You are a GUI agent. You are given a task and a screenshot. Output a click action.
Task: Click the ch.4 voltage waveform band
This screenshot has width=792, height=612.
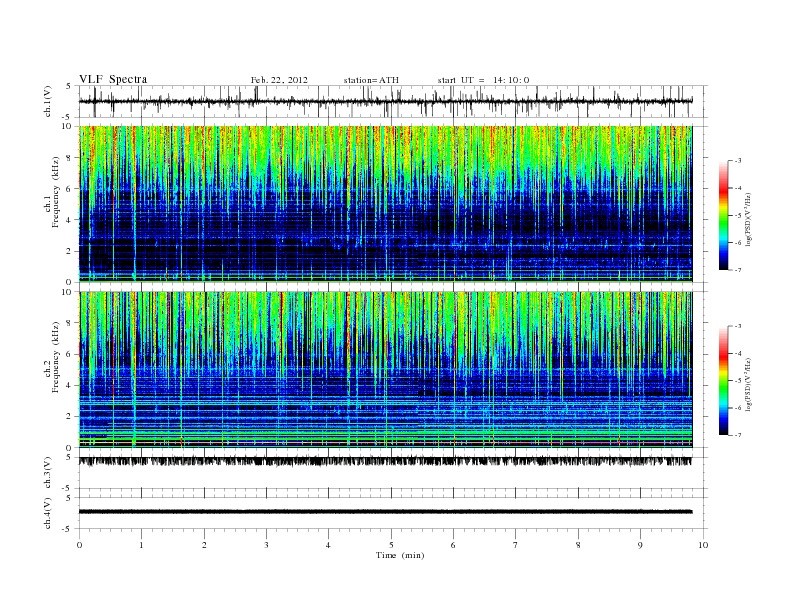385,512
